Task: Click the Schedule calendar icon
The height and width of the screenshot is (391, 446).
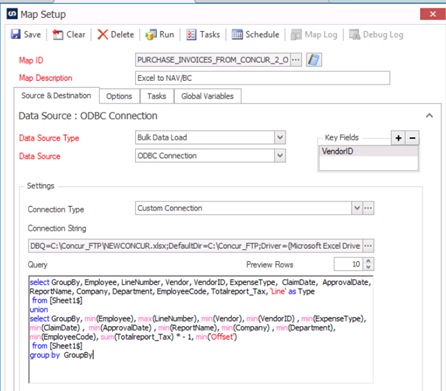Action: coord(237,34)
